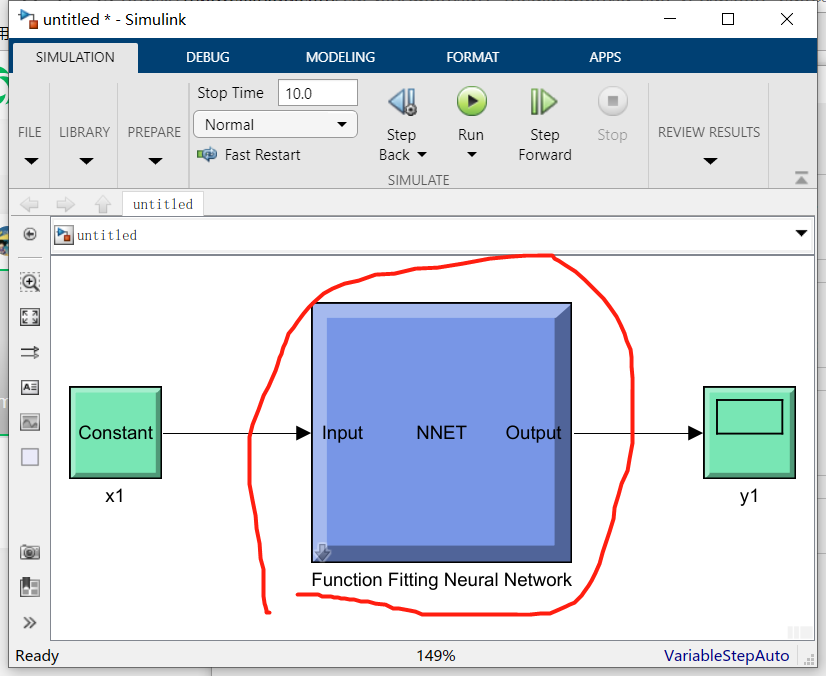Click the Step Back icon

point(401,101)
